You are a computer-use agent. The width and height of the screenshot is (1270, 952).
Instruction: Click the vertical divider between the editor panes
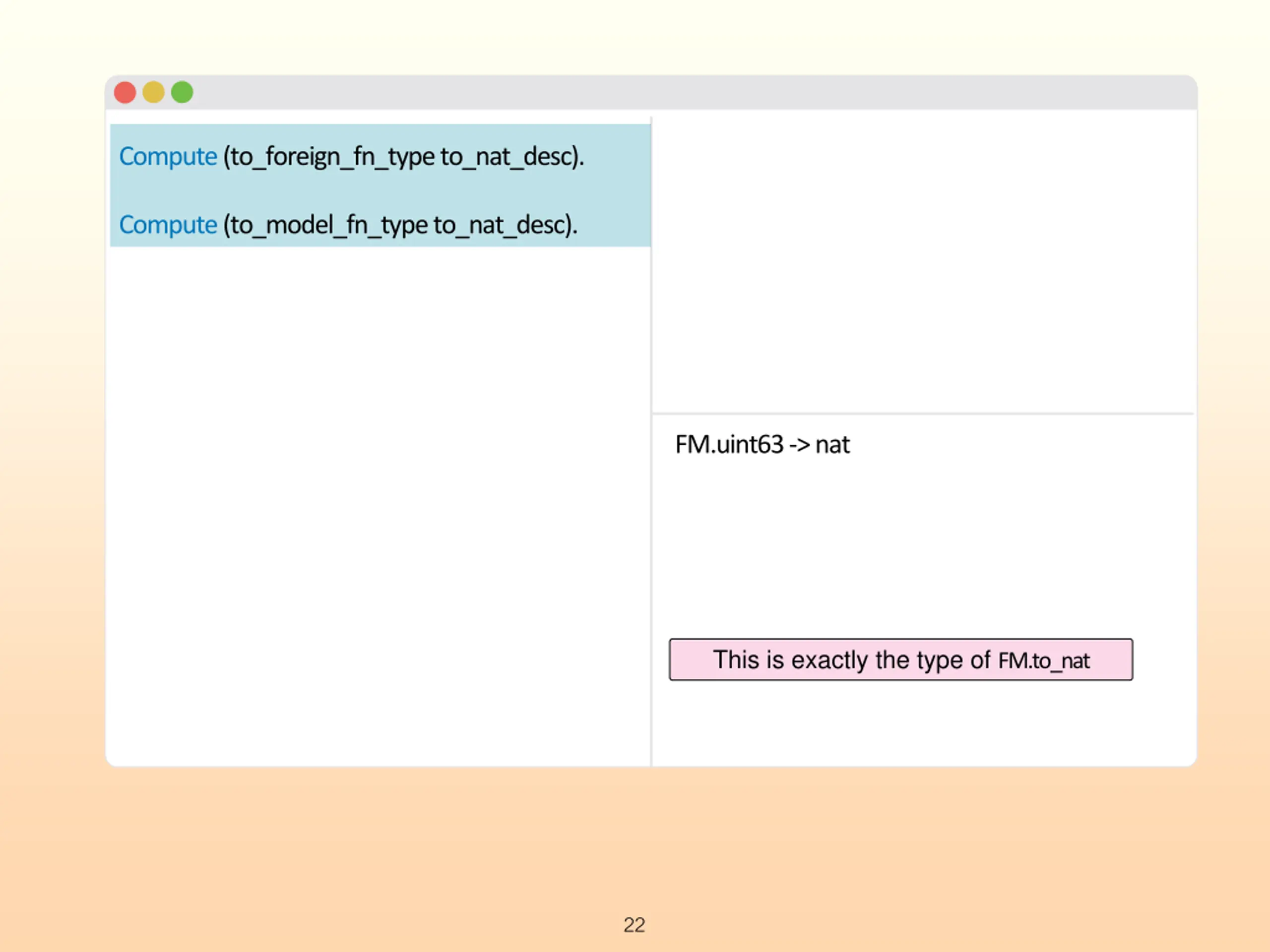pos(651,441)
